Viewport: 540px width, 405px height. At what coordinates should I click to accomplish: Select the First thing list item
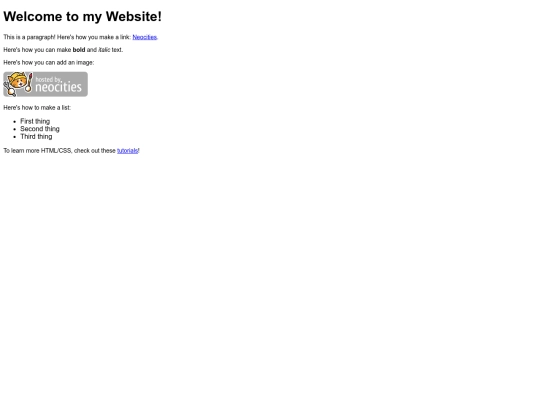click(x=35, y=121)
